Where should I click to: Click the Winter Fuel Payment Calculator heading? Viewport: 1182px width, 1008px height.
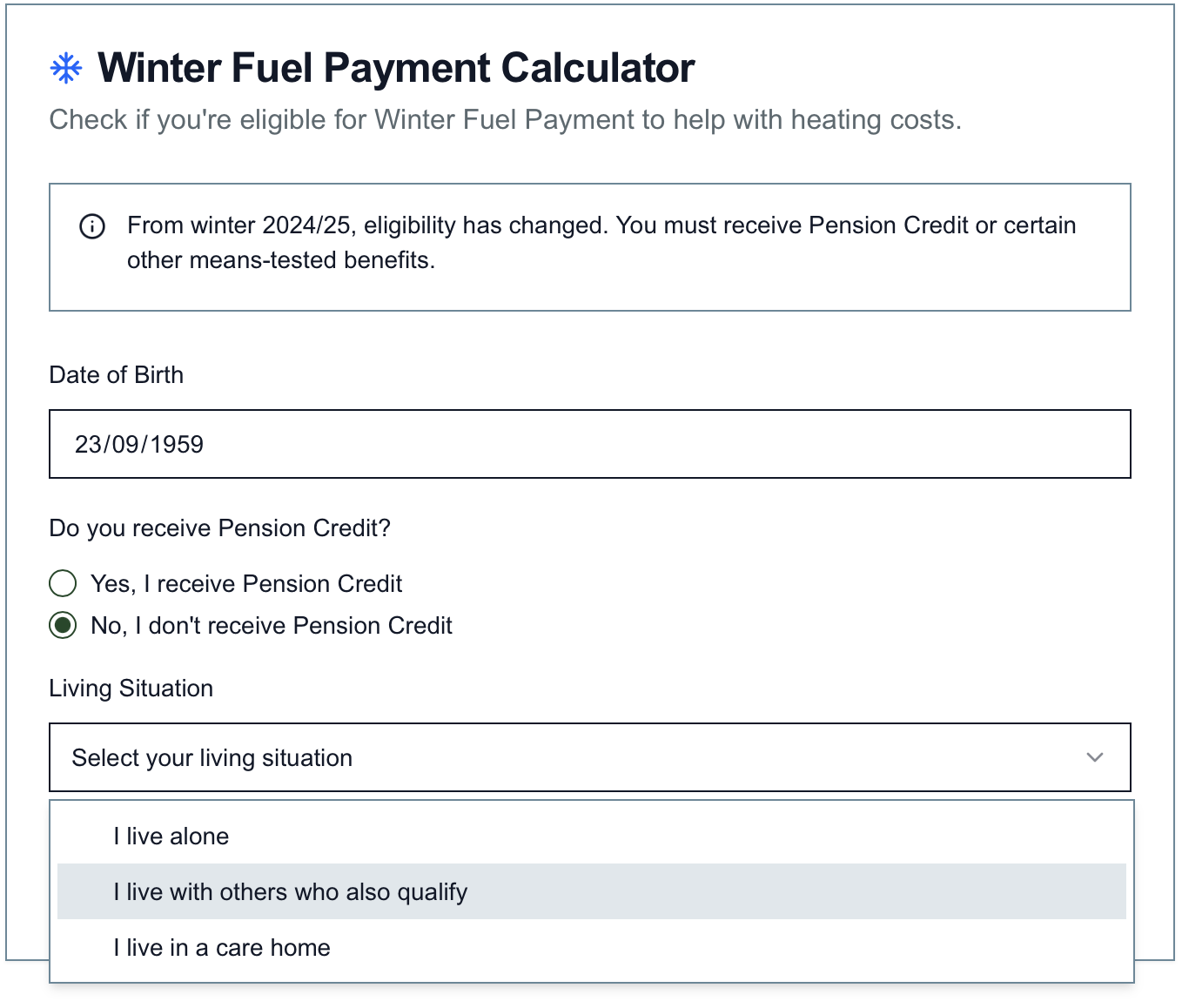396,69
